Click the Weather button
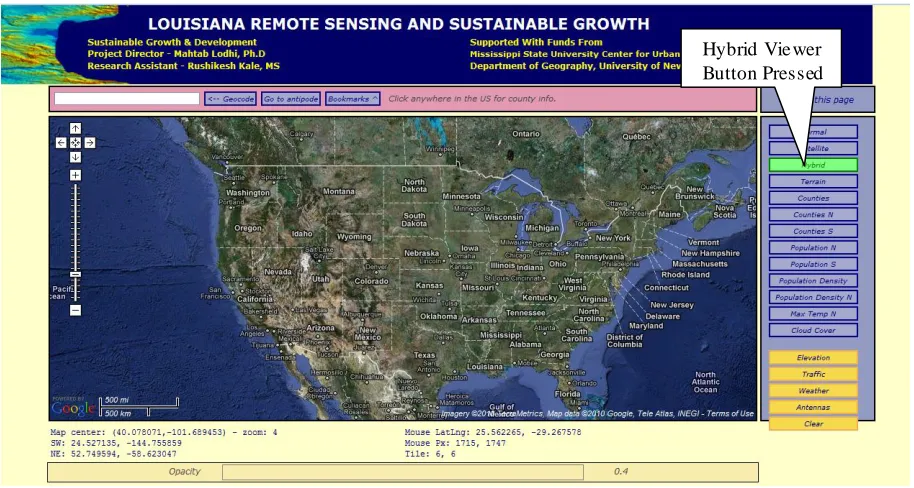The height and width of the screenshot is (488, 914). pos(813,391)
